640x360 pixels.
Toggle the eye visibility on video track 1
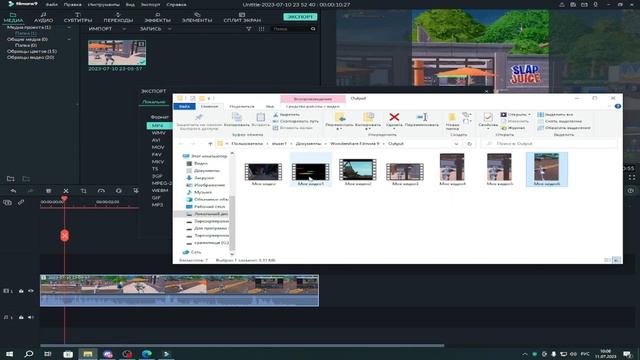click(31, 291)
